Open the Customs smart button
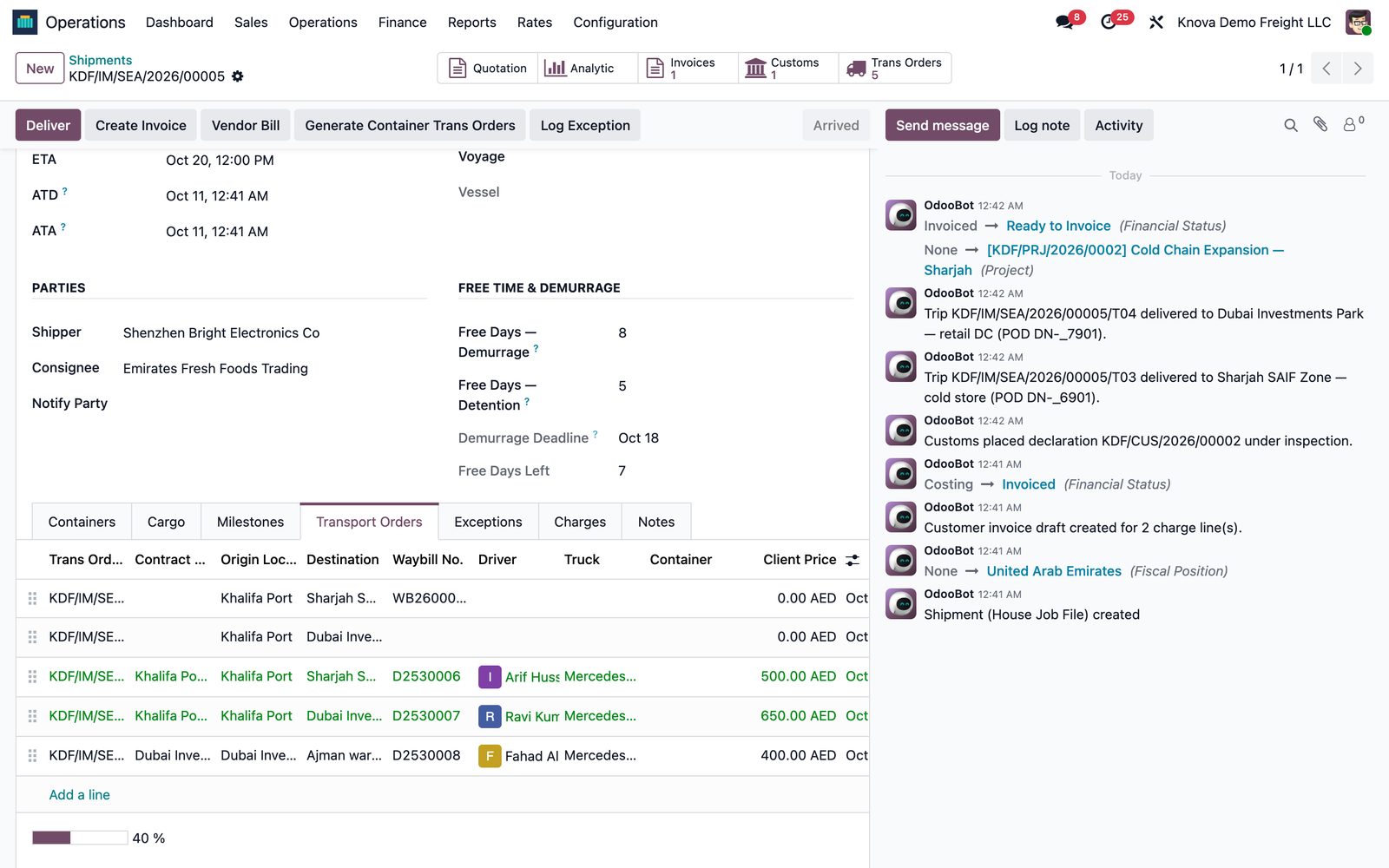The width and height of the screenshot is (1389, 868). coord(788,69)
